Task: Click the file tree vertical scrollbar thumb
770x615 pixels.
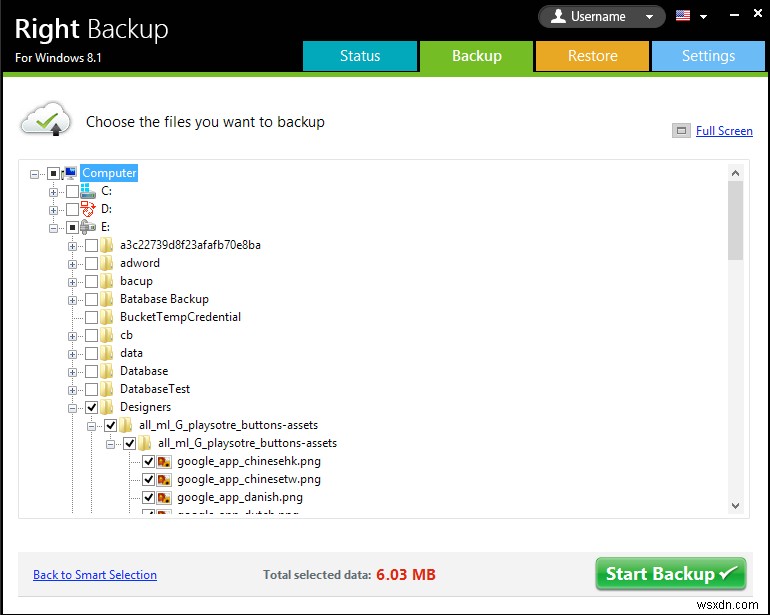Action: click(x=735, y=220)
